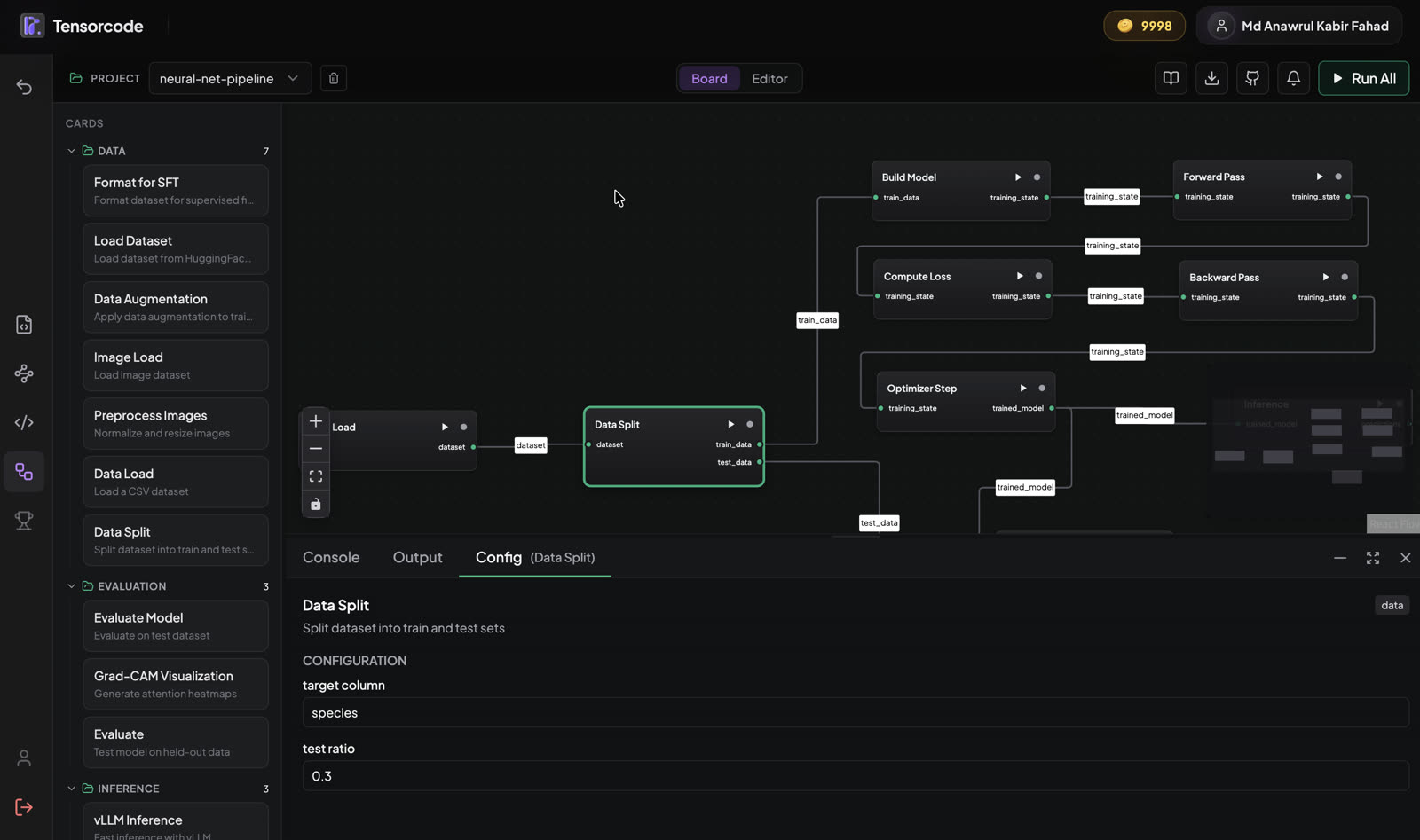Switch to the Board view
This screenshot has height=840, width=1420.
tap(709, 78)
